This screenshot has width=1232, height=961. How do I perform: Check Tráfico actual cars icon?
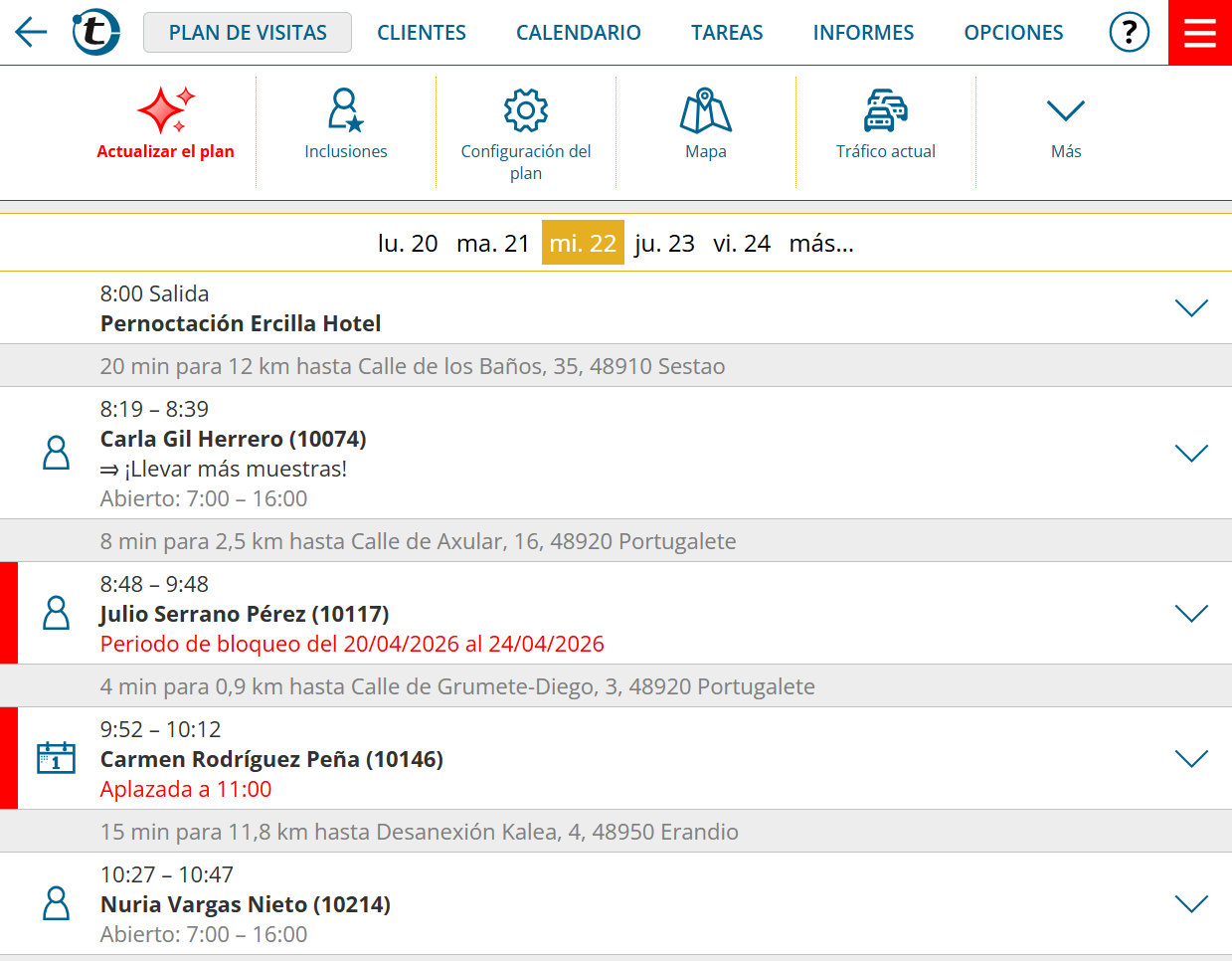(885, 110)
